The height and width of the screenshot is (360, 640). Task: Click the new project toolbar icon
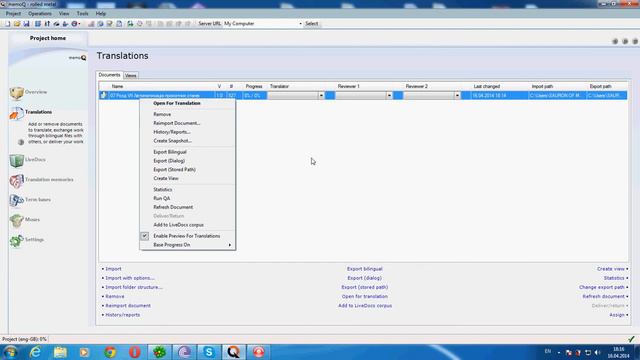pyautogui.click(x=8, y=24)
